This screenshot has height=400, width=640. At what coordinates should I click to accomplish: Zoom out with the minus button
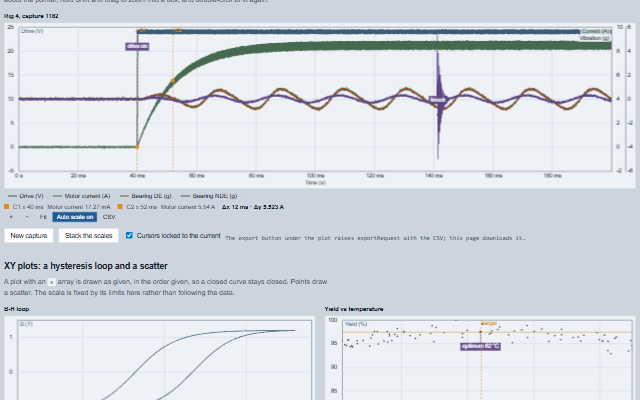(x=27, y=217)
